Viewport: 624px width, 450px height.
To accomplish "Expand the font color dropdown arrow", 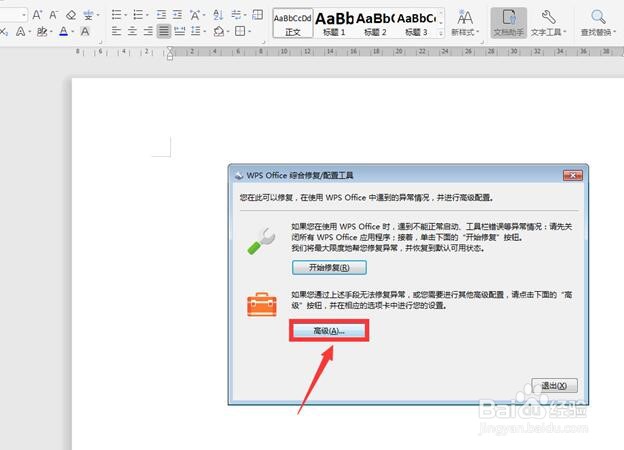I will 72,32.
